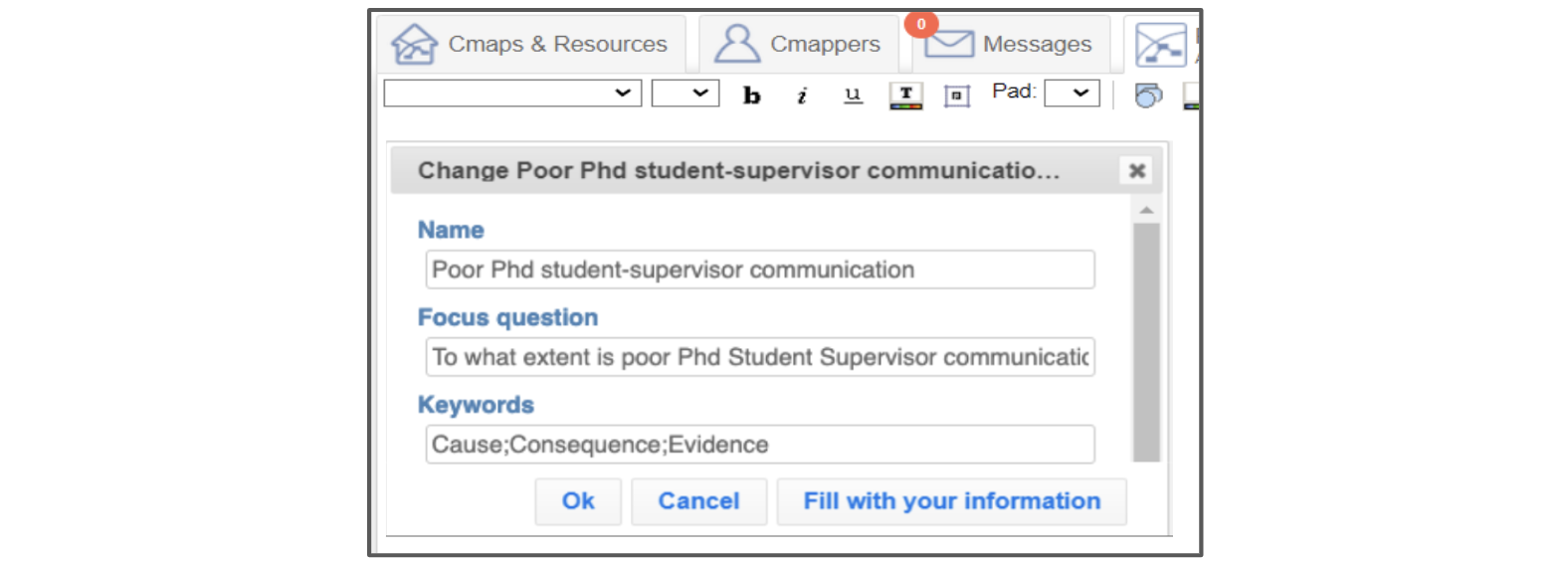Image resolution: width=1568 pixels, height=561 pixels.
Task: Click into the Focus question field
Action: [x=760, y=357]
